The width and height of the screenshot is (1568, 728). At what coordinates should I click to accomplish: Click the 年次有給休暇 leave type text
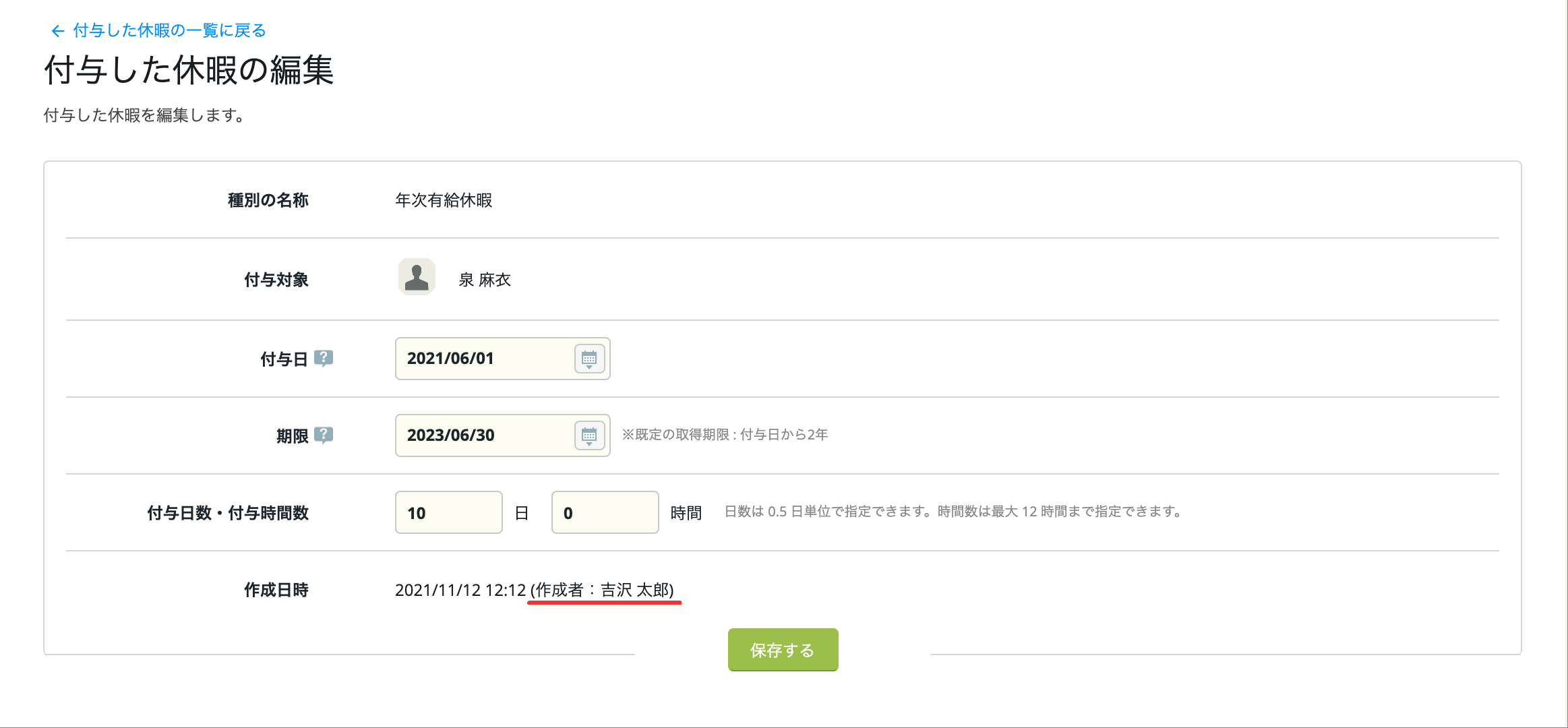(x=444, y=200)
